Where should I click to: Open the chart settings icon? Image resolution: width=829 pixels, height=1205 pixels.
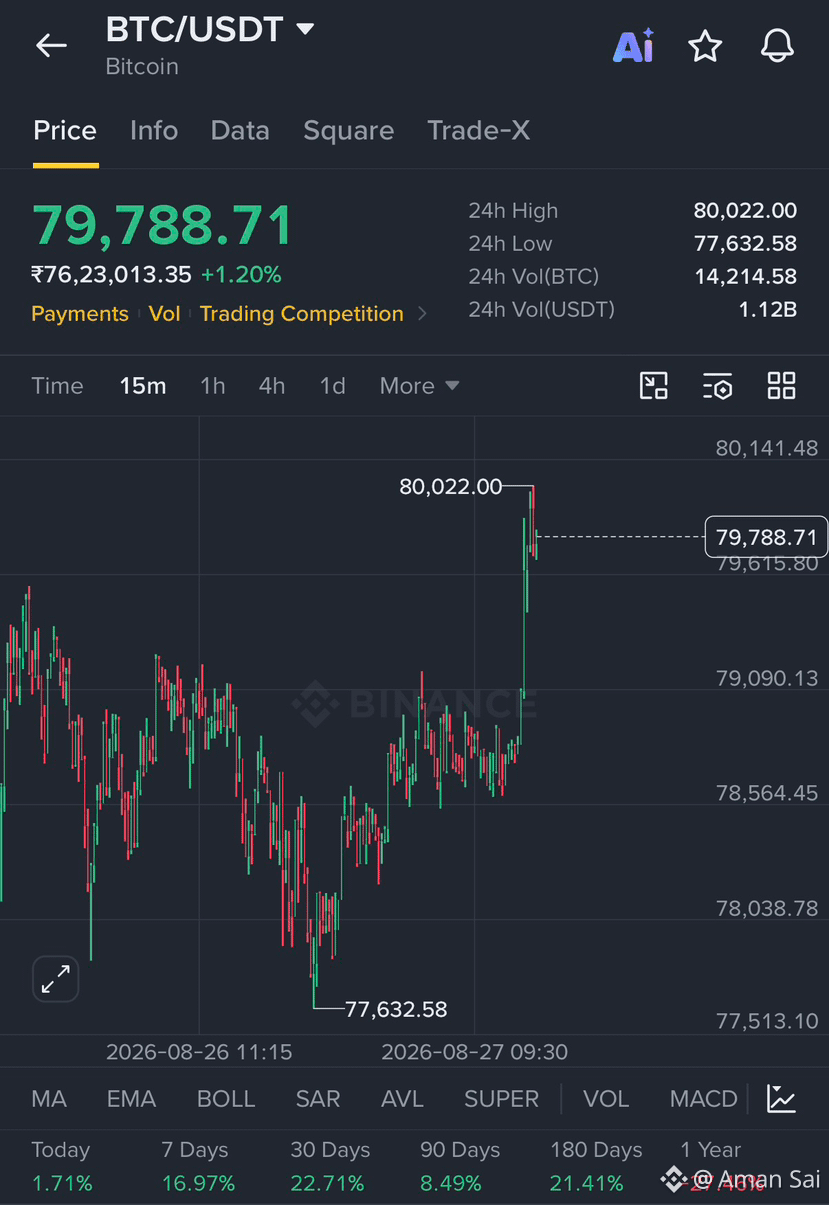[x=717, y=386]
